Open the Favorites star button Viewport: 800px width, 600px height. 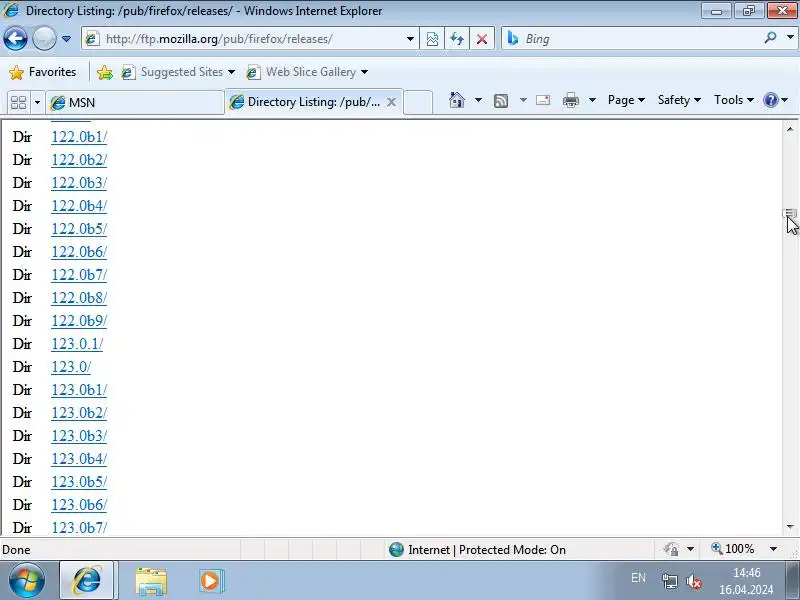(x=43, y=72)
